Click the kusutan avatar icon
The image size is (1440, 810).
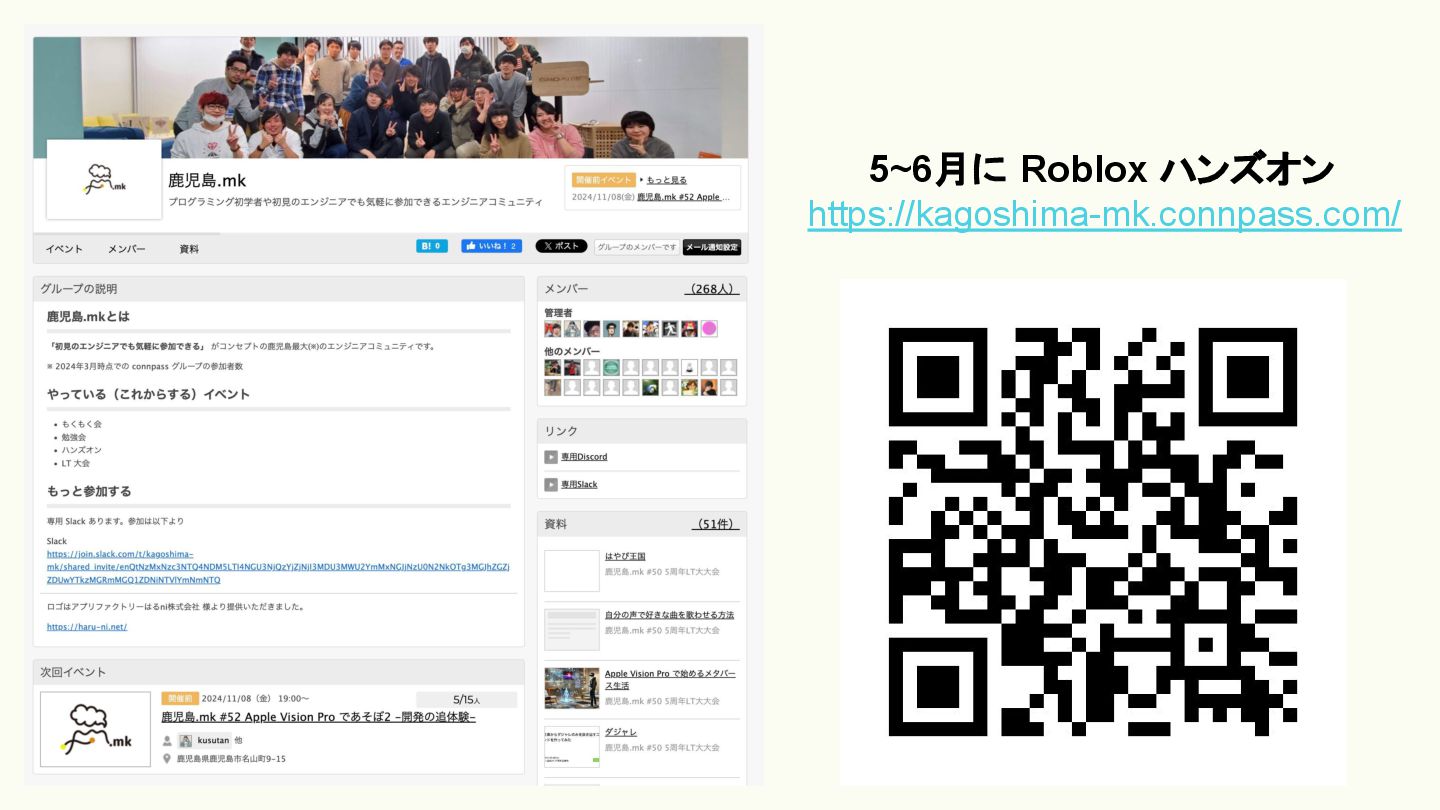185,740
